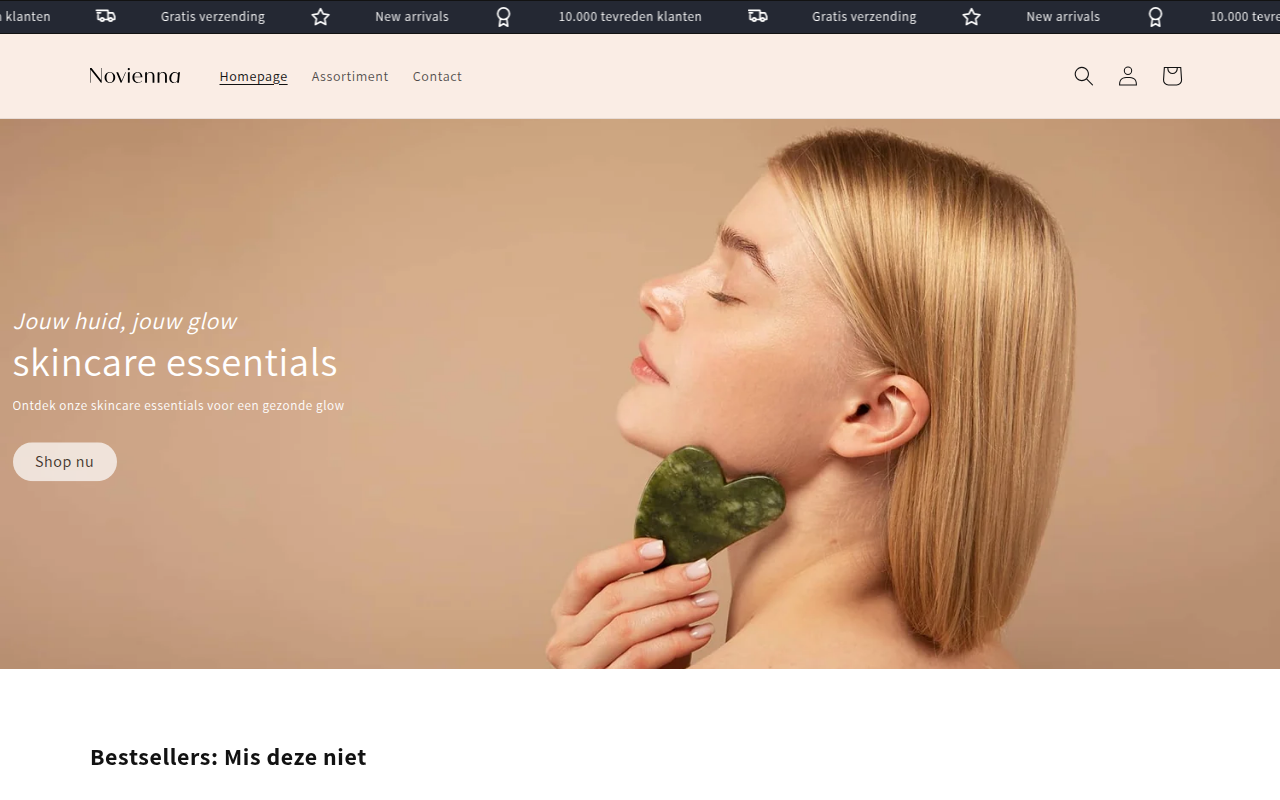Click the 'Shop nu' button
The height and width of the screenshot is (800, 1280).
coord(65,462)
